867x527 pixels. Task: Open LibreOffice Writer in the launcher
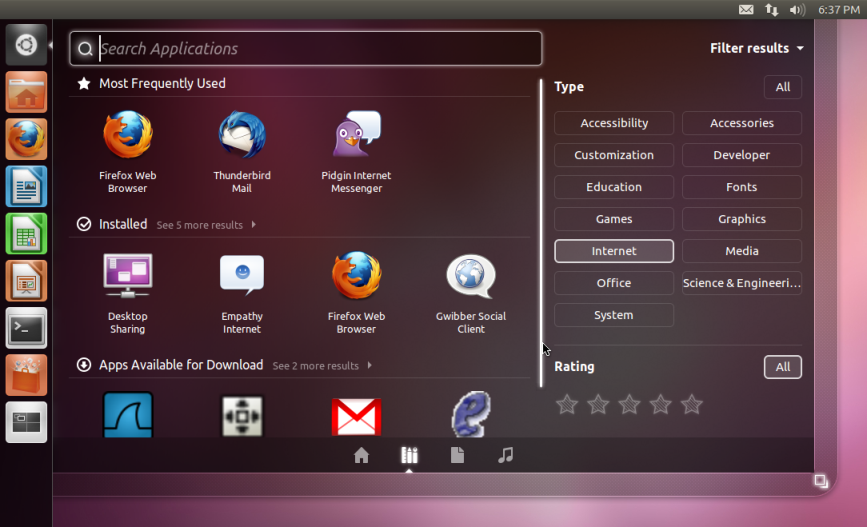click(x=26, y=186)
